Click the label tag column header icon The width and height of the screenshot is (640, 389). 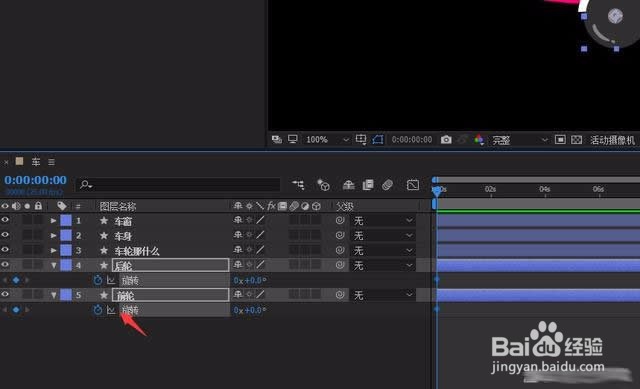click(62, 206)
